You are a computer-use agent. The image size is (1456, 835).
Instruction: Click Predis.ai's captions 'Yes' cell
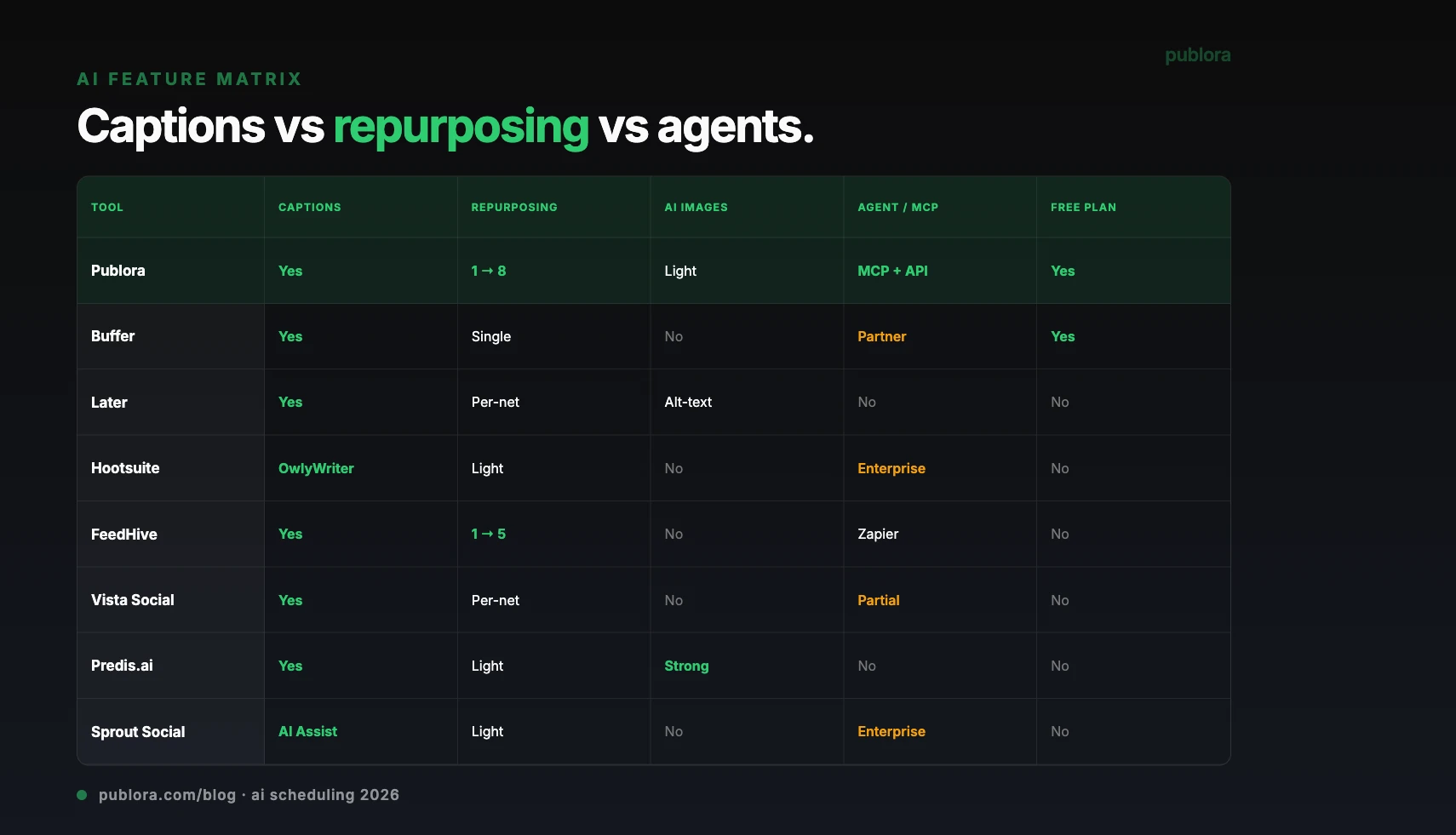coord(290,666)
